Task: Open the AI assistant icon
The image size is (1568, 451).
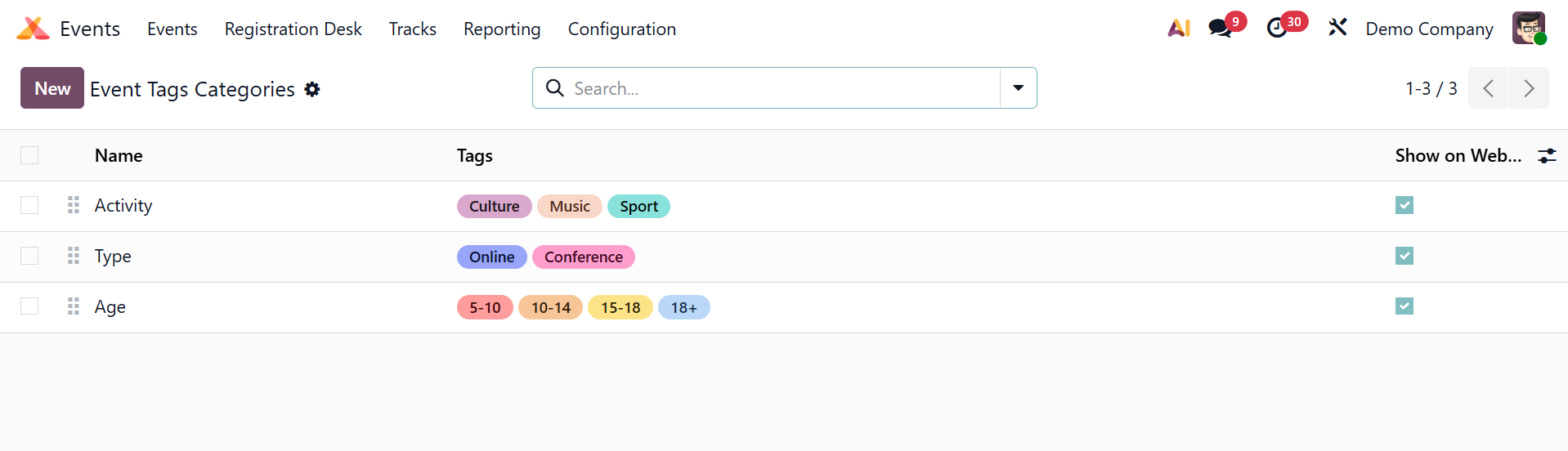Action: 1178,29
